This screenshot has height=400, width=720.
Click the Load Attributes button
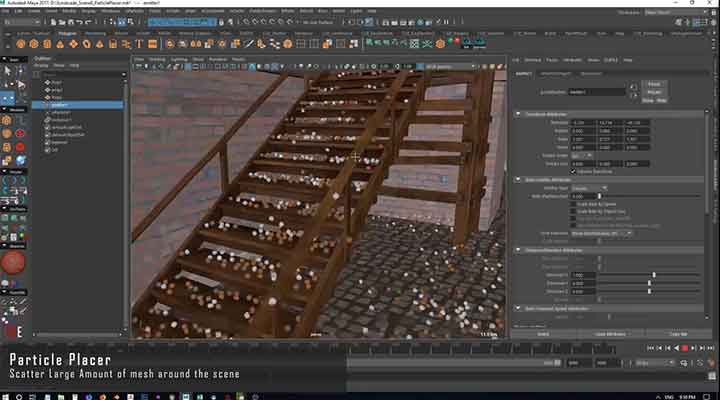click(x=610, y=333)
